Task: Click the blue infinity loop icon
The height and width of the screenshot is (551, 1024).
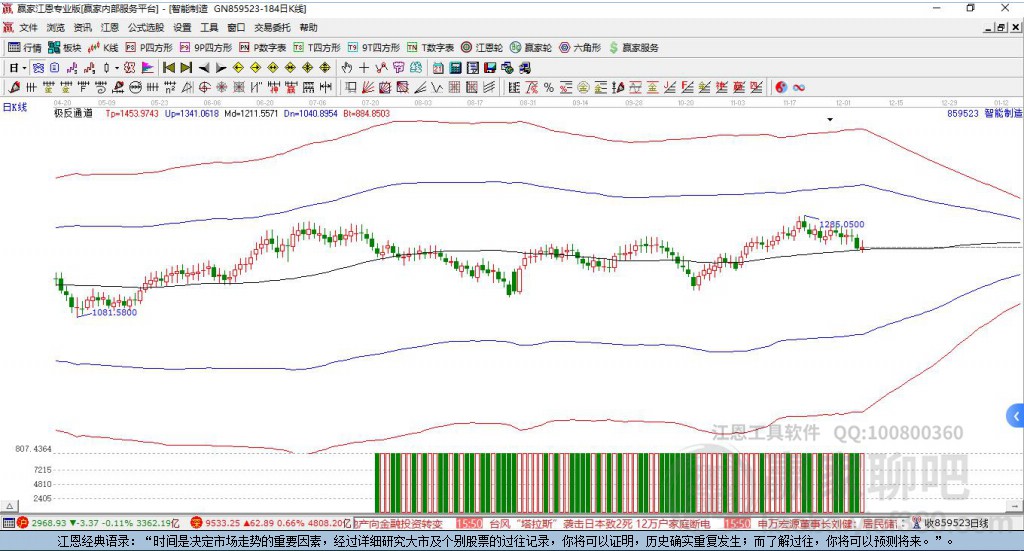Action: pos(799,87)
